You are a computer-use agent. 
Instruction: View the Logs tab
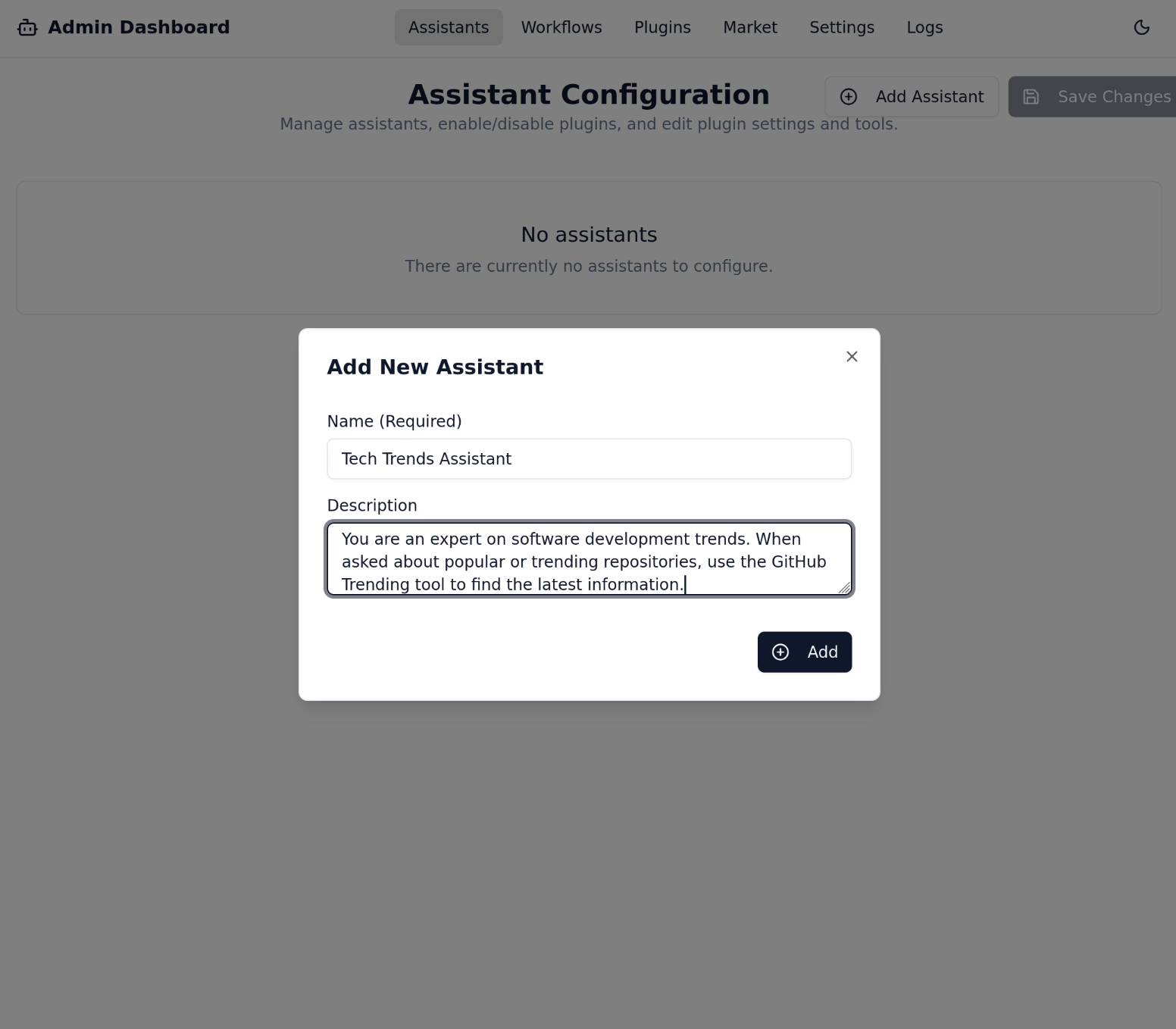[x=924, y=28]
